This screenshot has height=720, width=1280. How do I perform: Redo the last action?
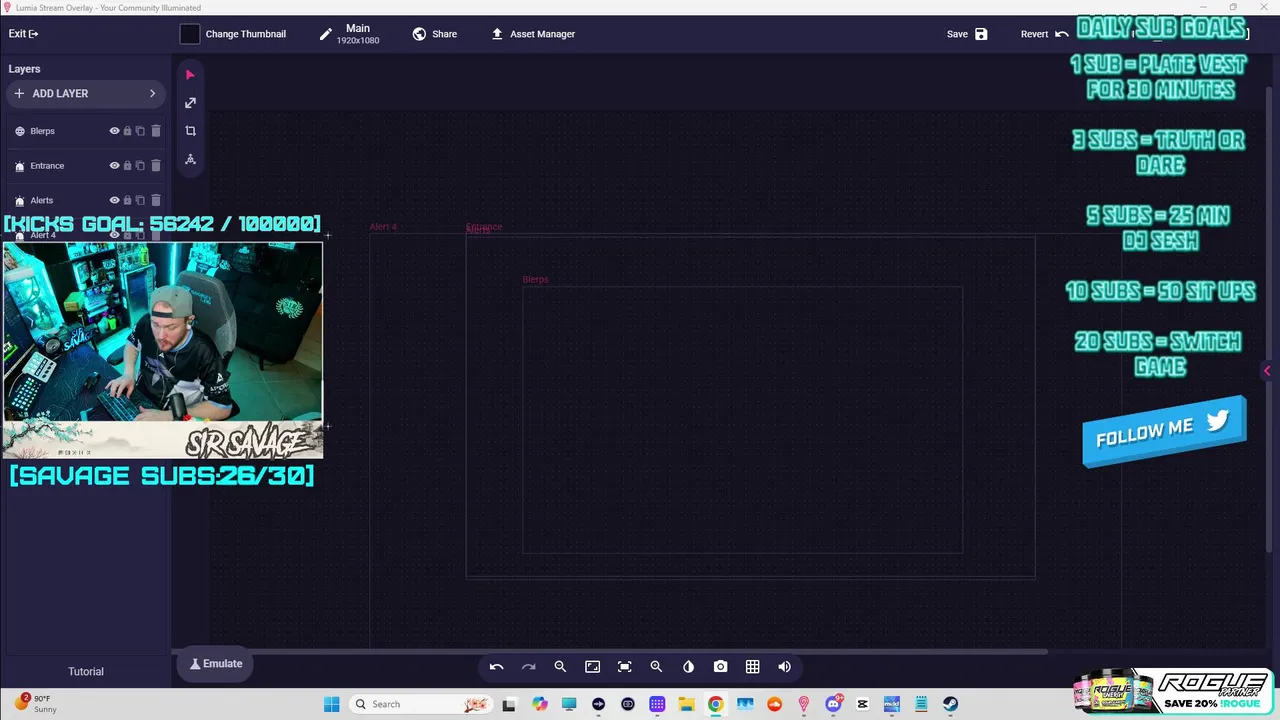[x=528, y=667]
